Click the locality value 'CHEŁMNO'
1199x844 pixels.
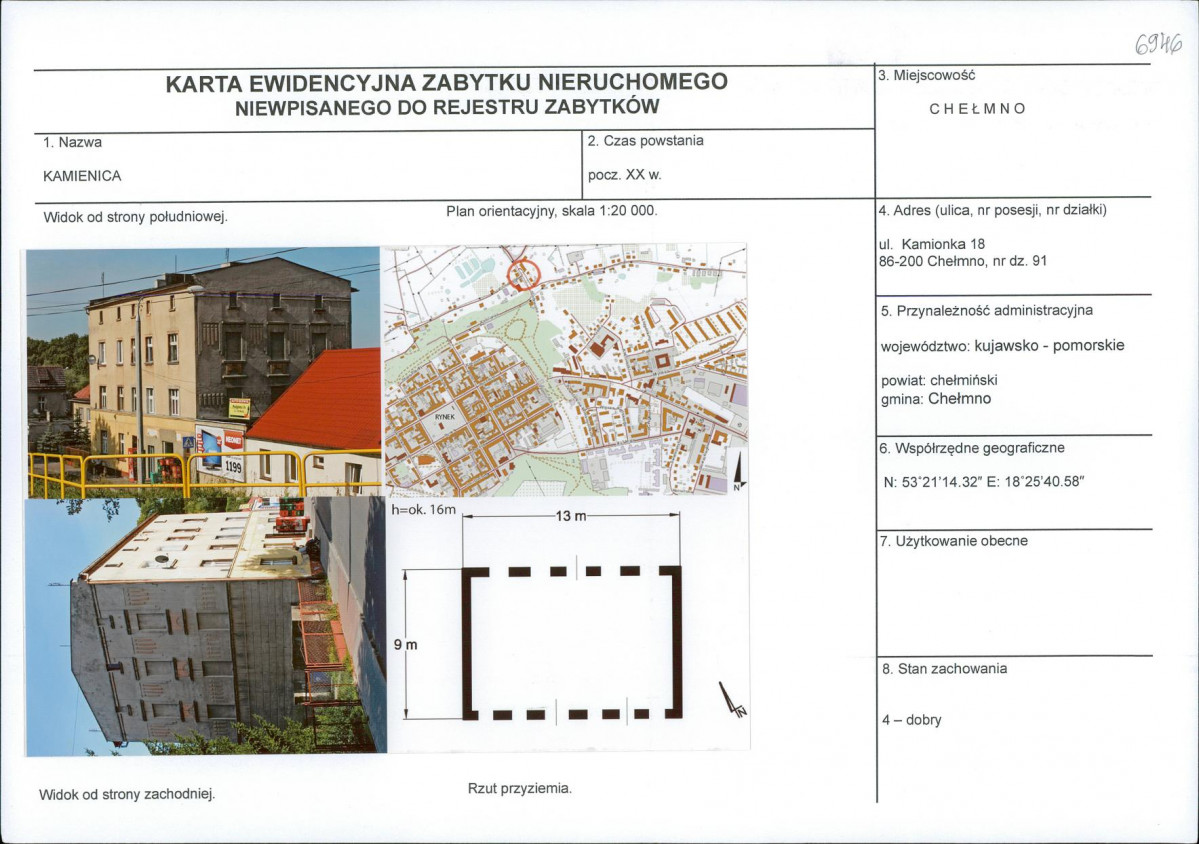(977, 109)
